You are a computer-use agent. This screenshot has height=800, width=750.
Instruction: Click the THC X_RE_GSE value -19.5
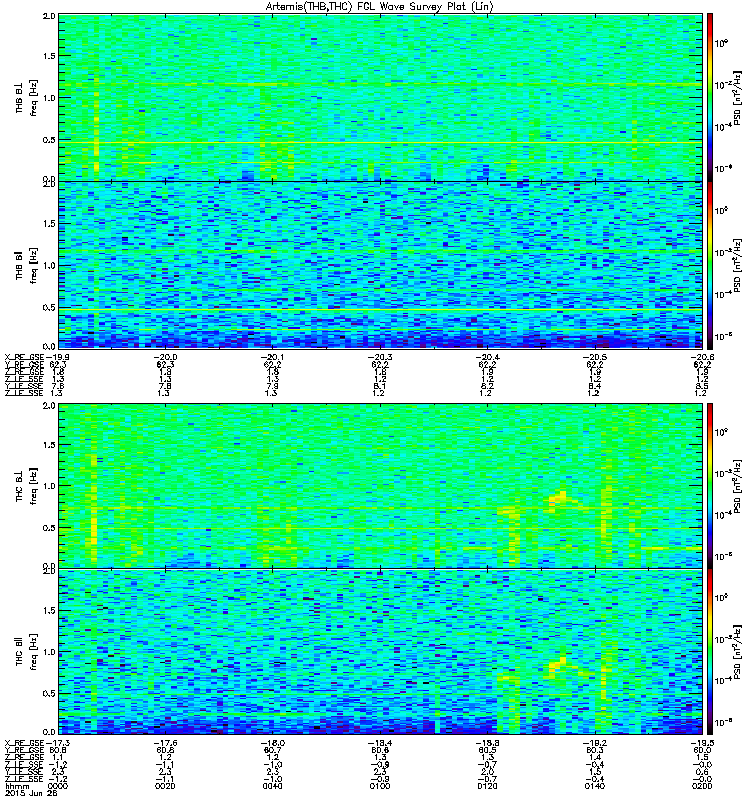coord(702,743)
